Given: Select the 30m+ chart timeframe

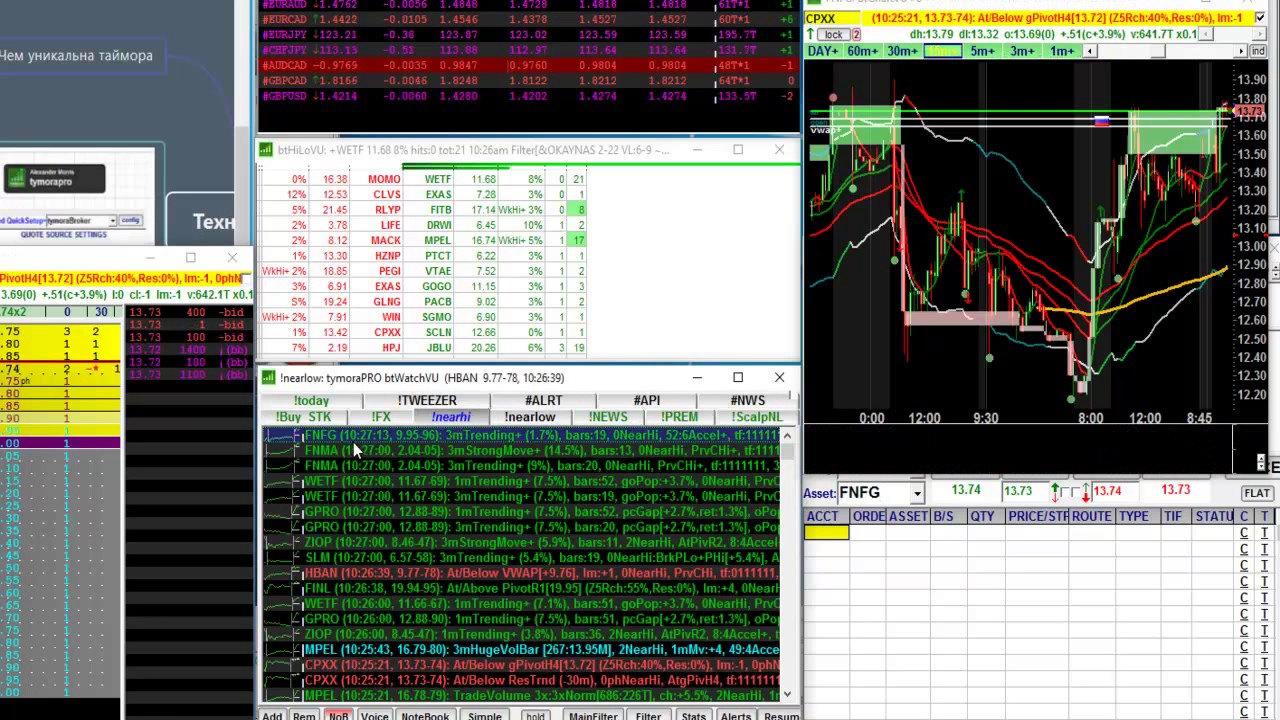Looking at the screenshot, I should click(902, 51).
